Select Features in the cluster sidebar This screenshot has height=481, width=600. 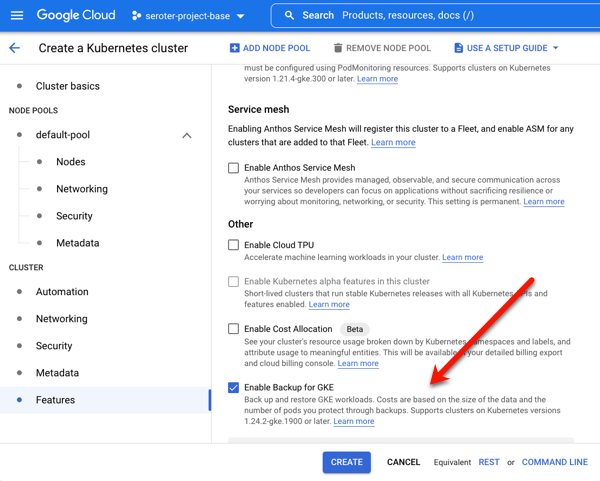(x=55, y=400)
